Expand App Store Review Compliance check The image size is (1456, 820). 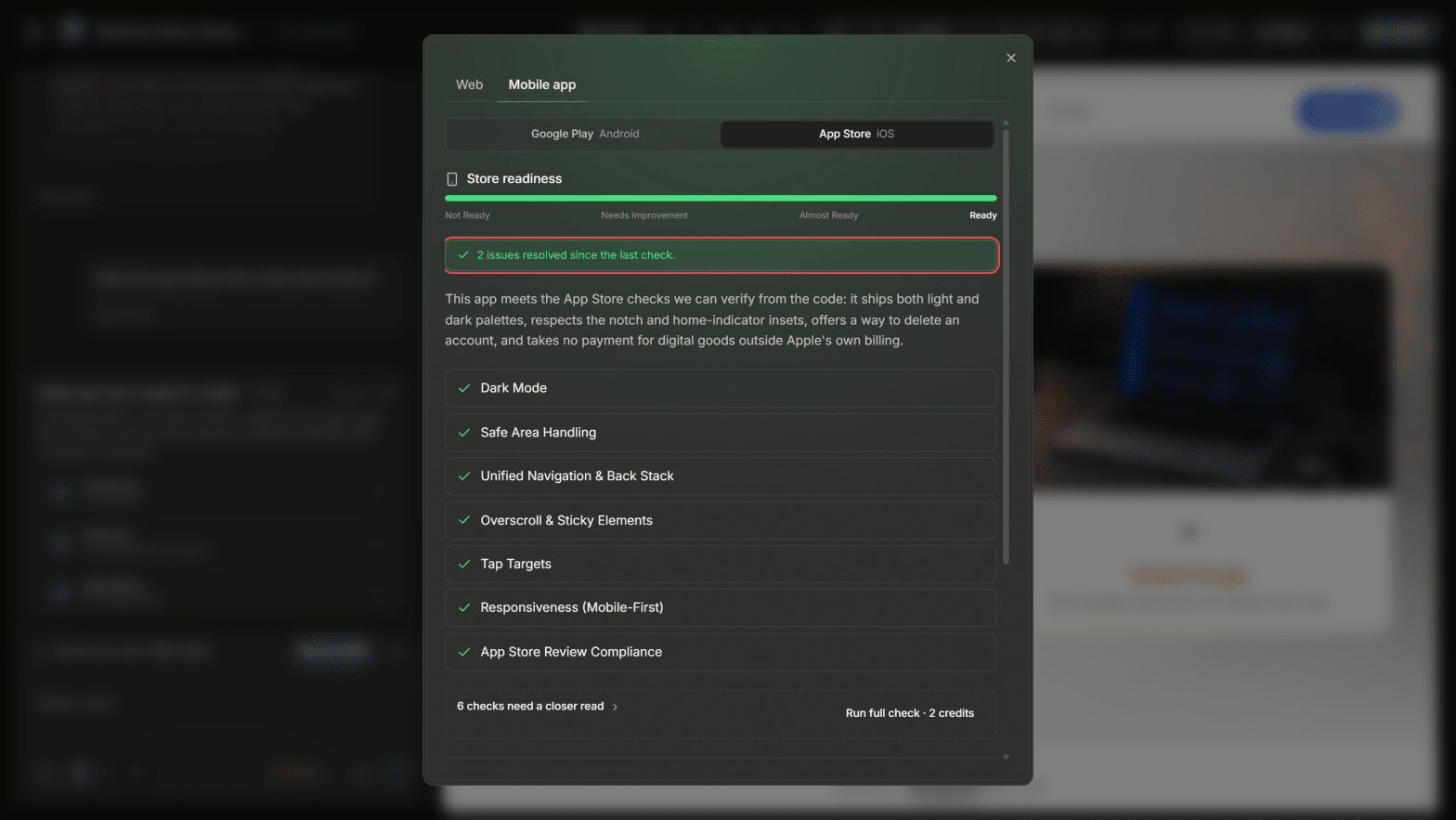click(721, 653)
